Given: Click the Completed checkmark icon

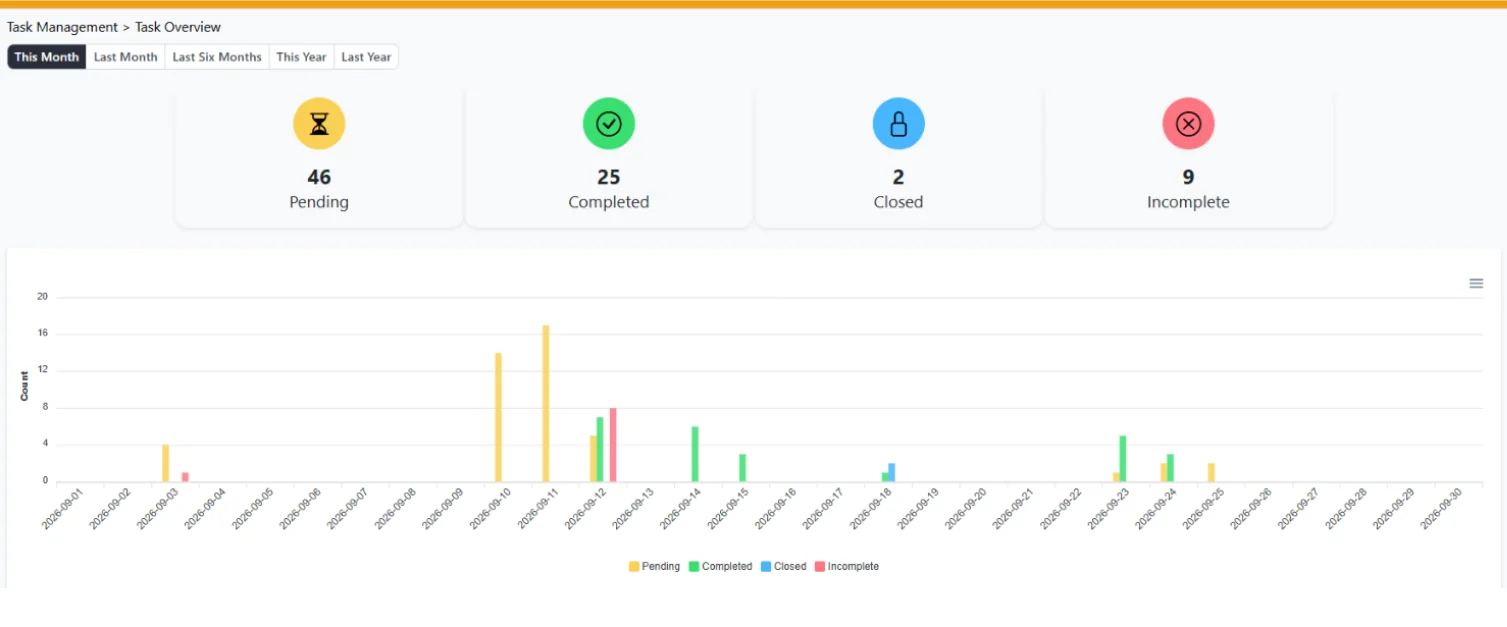Looking at the screenshot, I should pyautogui.click(x=609, y=124).
